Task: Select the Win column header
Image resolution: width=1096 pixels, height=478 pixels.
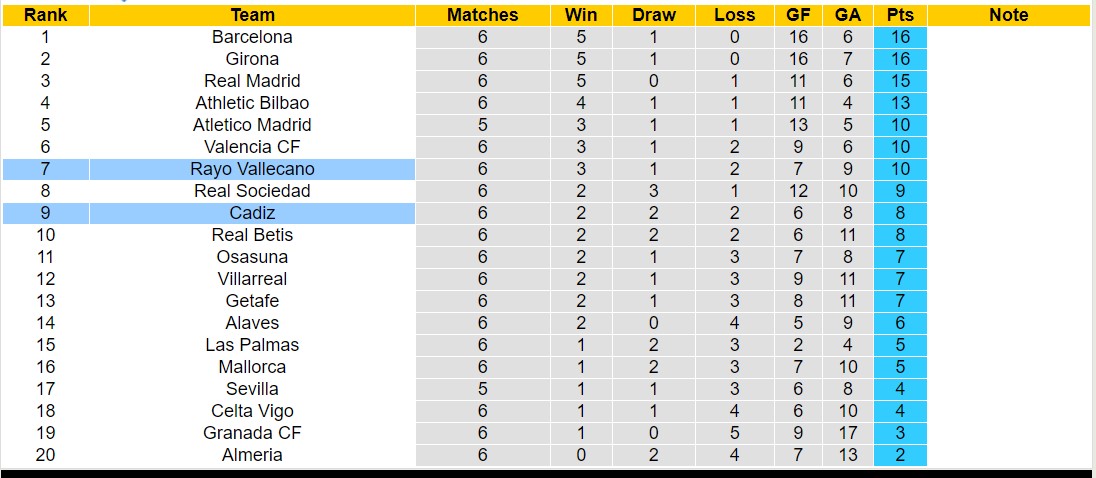Action: coord(581,15)
